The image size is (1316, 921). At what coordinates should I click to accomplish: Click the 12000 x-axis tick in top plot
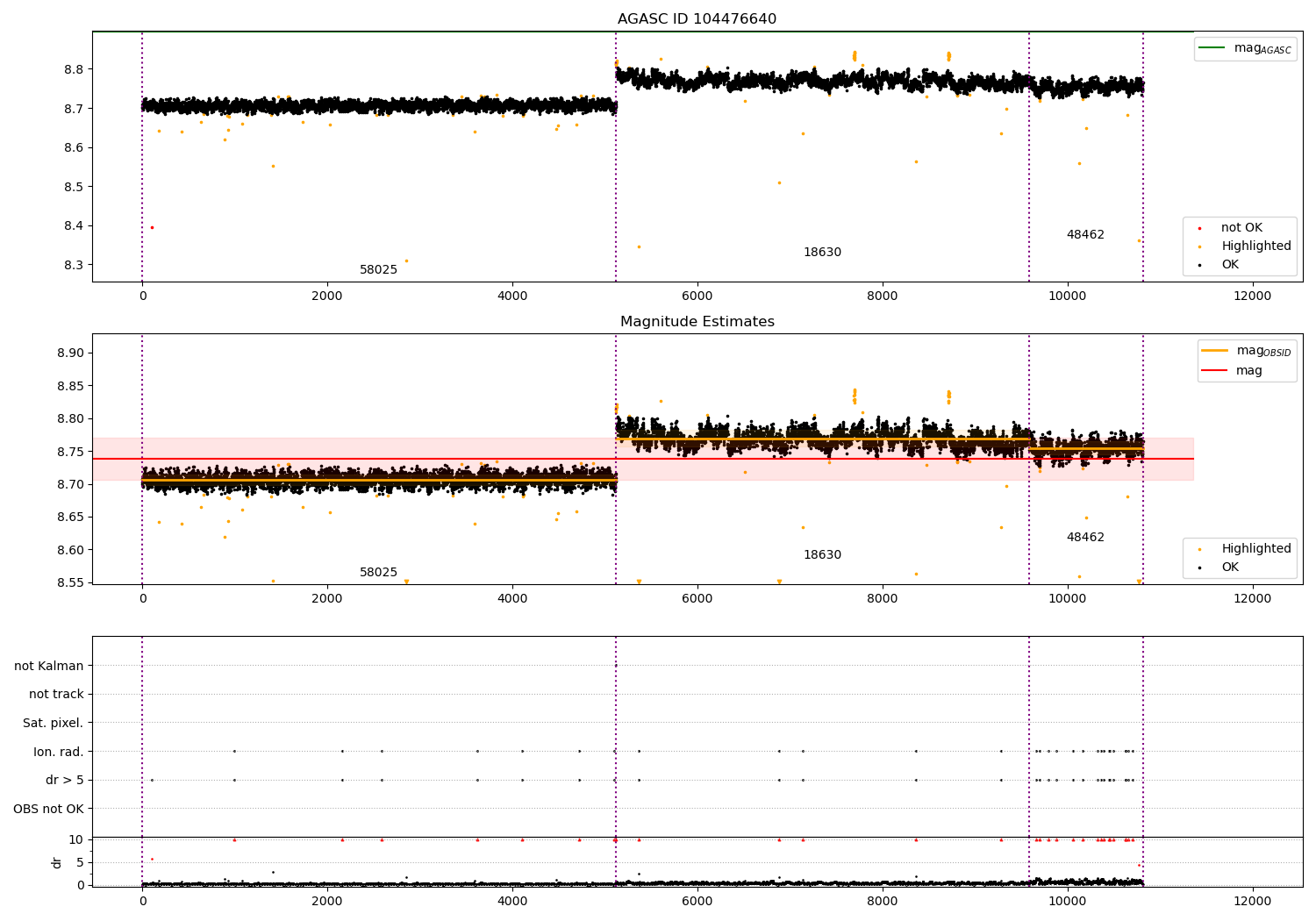point(1252,296)
